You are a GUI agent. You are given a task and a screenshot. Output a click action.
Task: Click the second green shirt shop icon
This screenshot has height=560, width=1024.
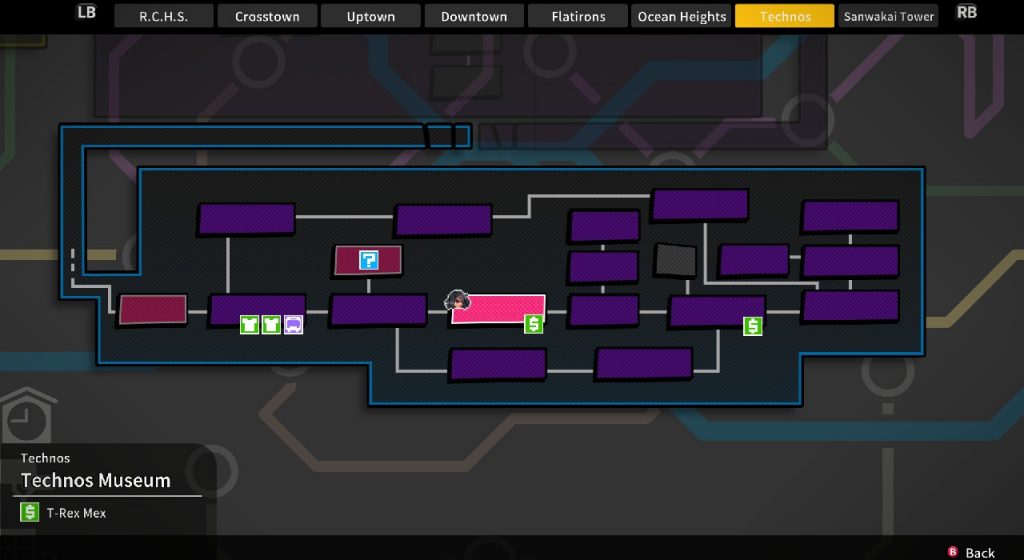[x=271, y=324]
